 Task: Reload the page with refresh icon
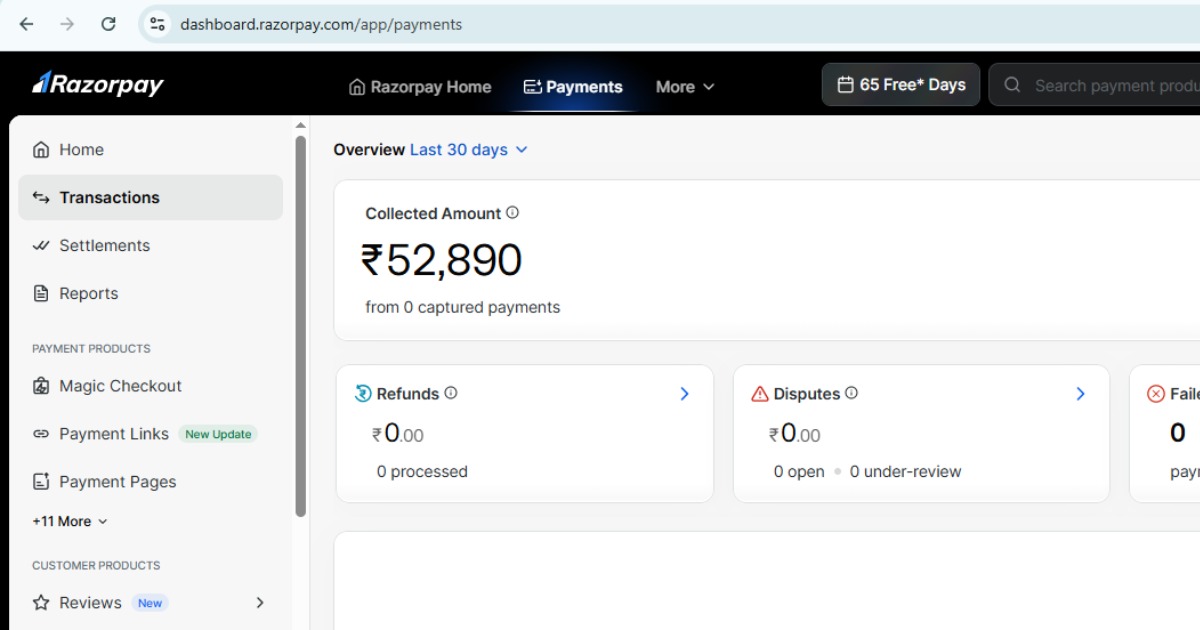click(x=108, y=24)
